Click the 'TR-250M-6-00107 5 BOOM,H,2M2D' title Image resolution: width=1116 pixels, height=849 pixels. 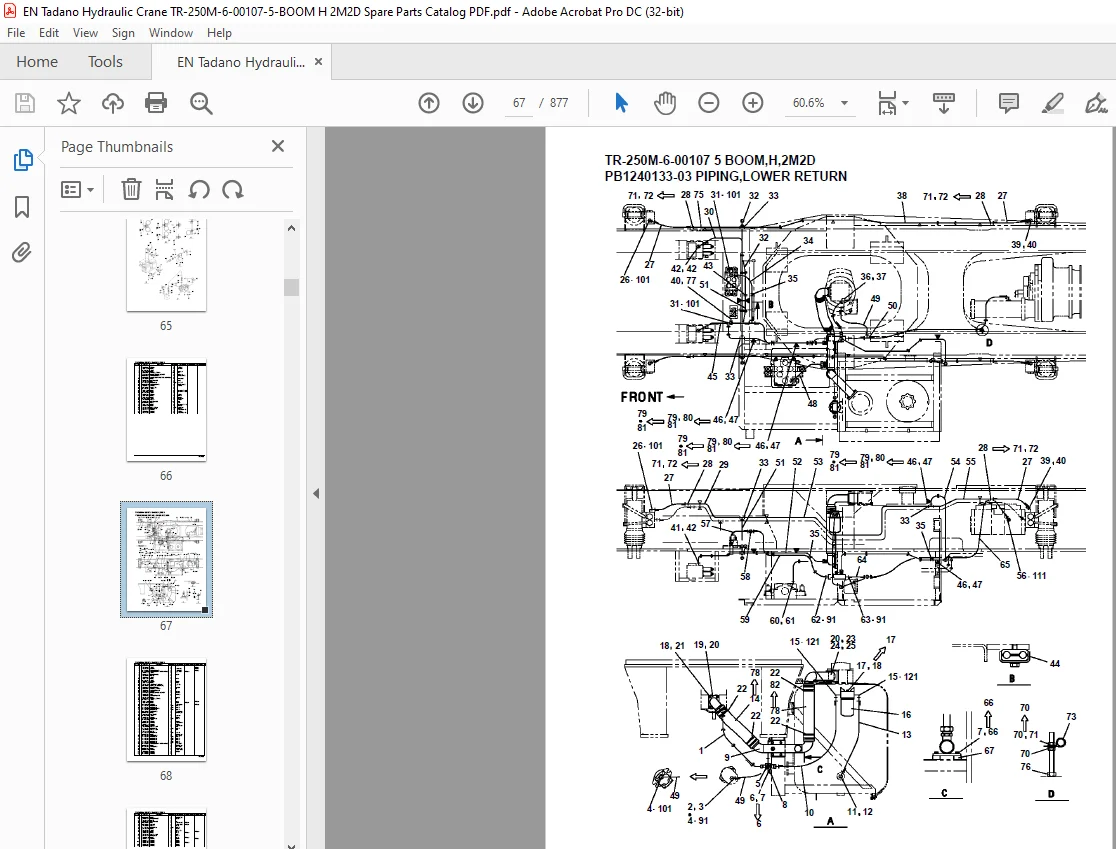click(x=710, y=160)
